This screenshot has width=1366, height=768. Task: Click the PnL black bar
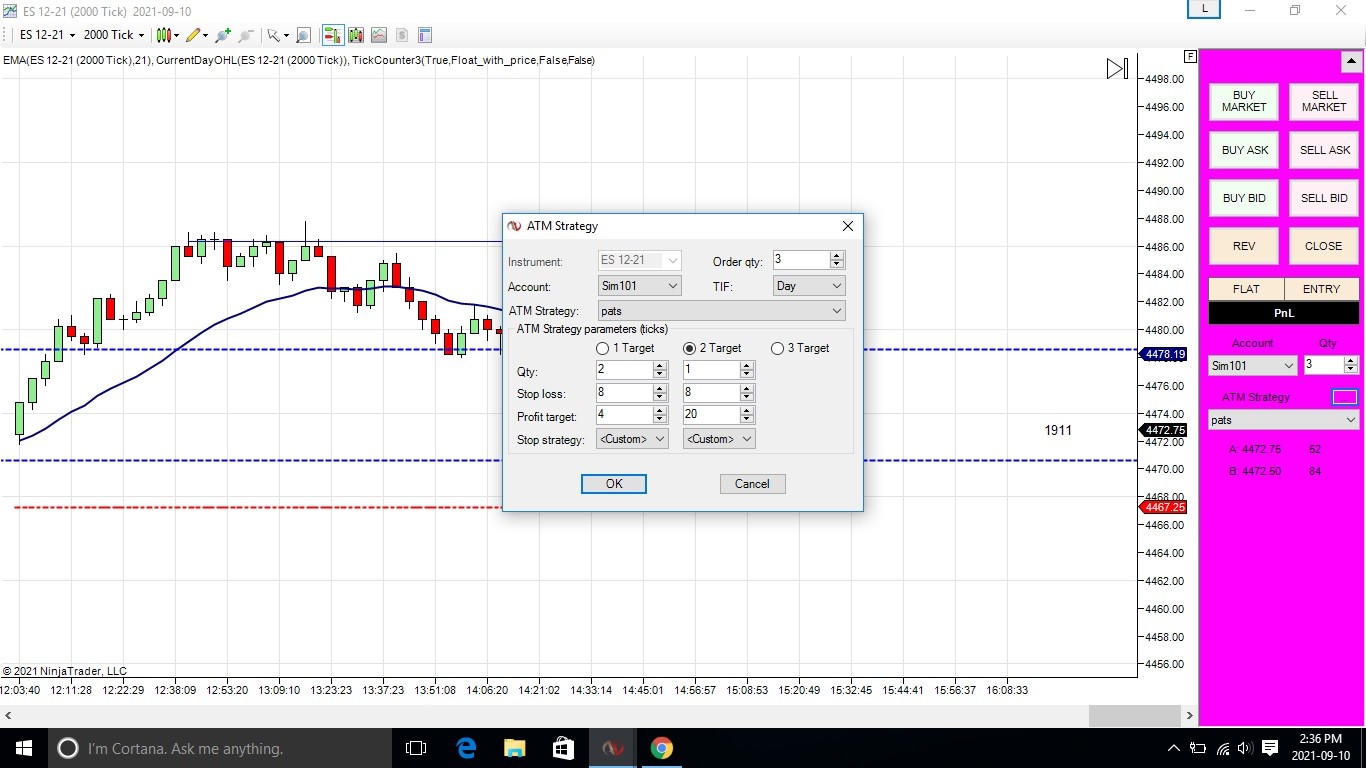pyautogui.click(x=1284, y=313)
